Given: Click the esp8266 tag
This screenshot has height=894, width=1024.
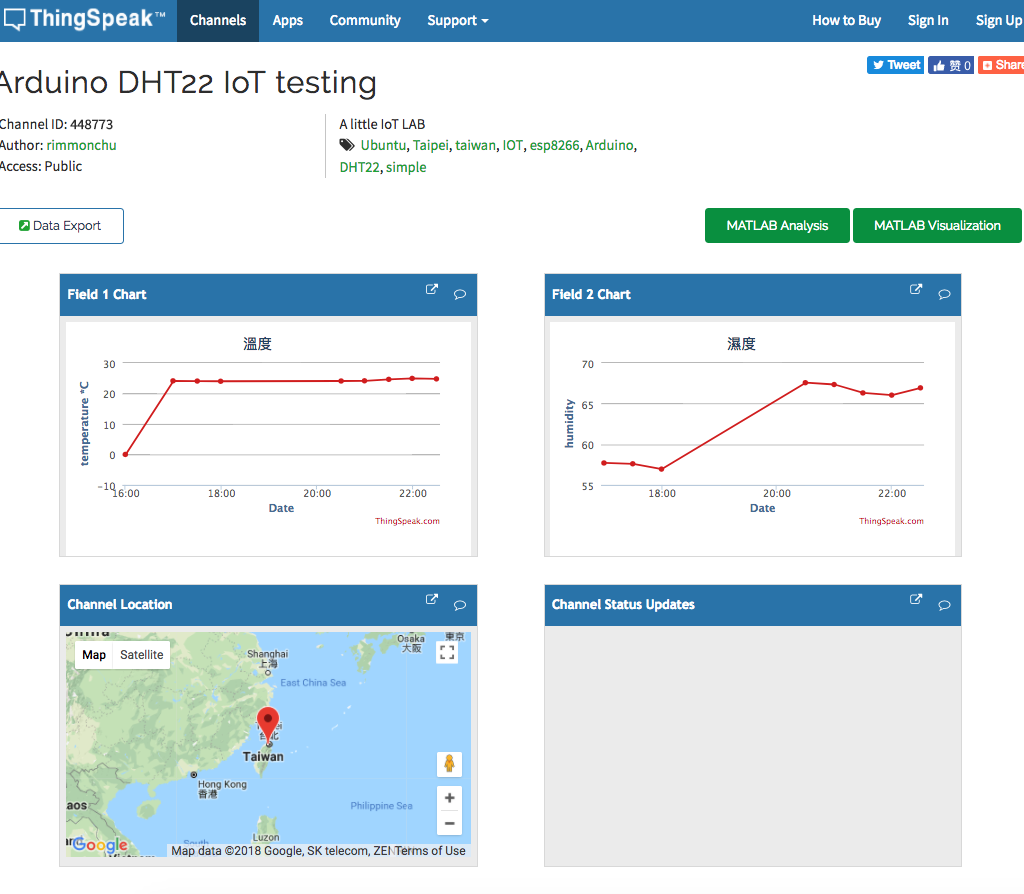Looking at the screenshot, I should pyautogui.click(x=554, y=145).
